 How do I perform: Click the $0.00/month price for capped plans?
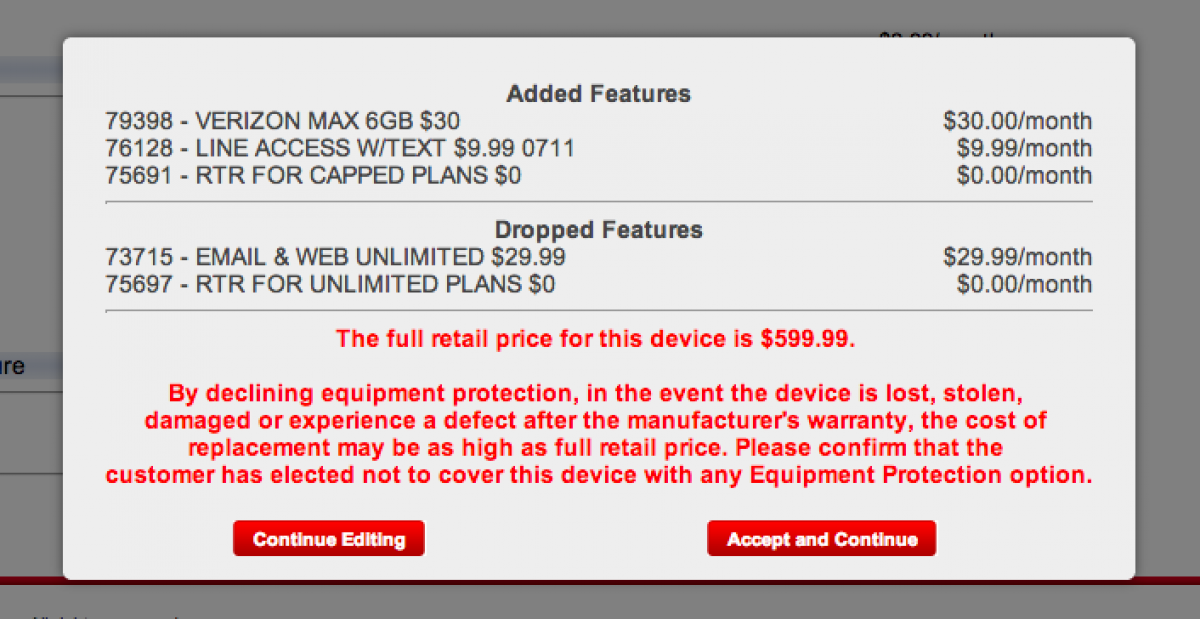[x=1024, y=176]
